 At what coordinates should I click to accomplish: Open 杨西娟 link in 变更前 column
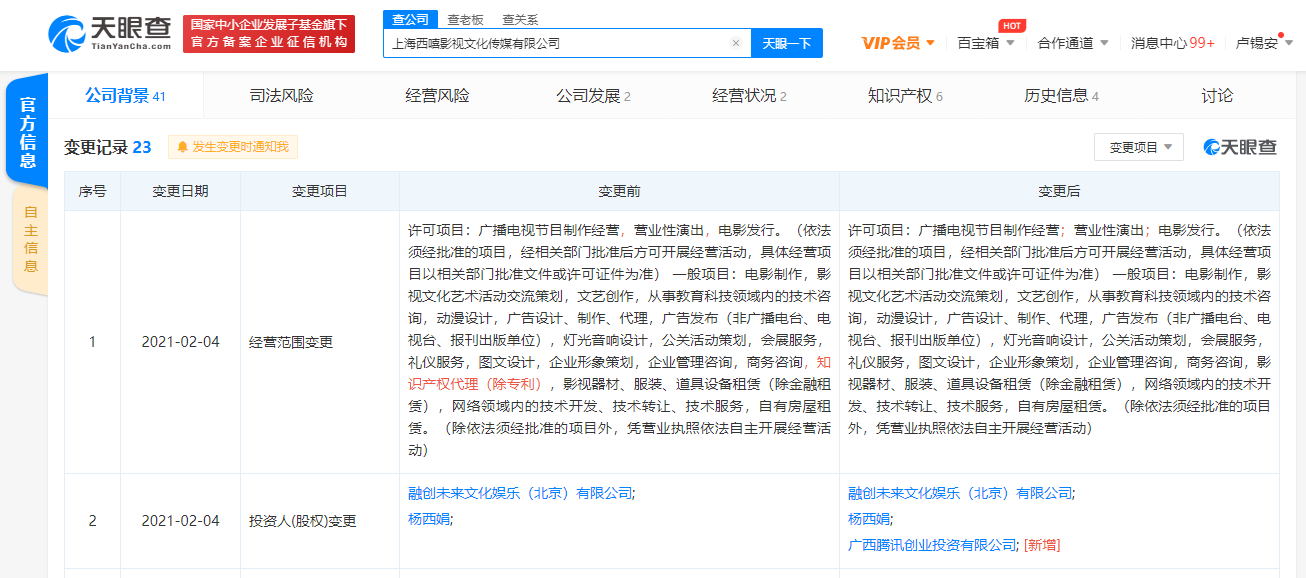[x=429, y=519]
